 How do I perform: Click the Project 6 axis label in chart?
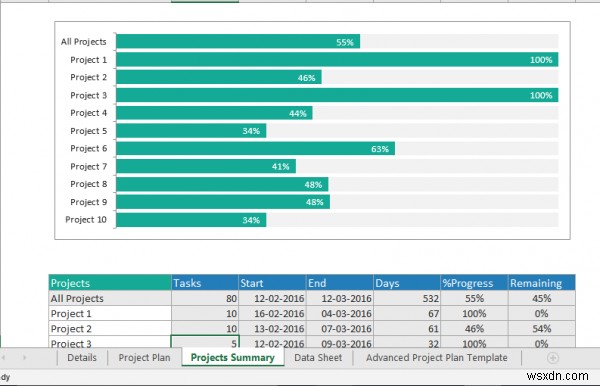tap(89, 148)
